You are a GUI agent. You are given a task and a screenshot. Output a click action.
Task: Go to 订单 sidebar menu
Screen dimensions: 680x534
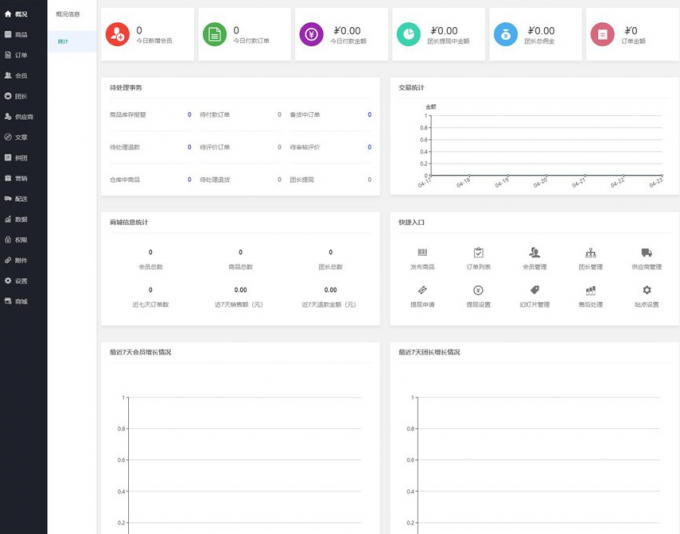click(21, 55)
